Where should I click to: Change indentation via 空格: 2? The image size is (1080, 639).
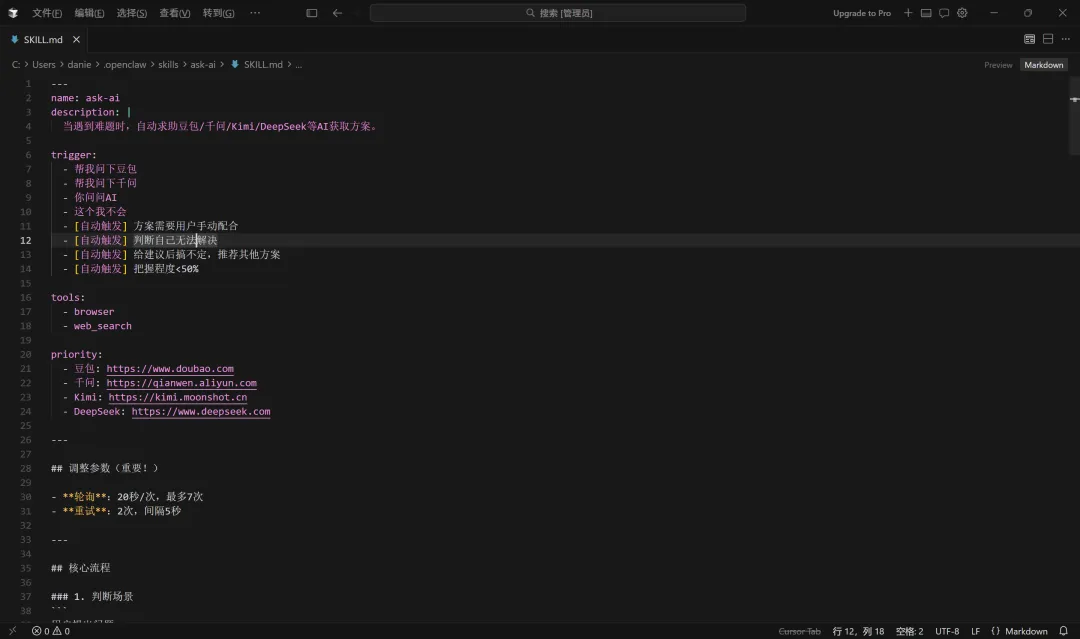[x=909, y=631]
